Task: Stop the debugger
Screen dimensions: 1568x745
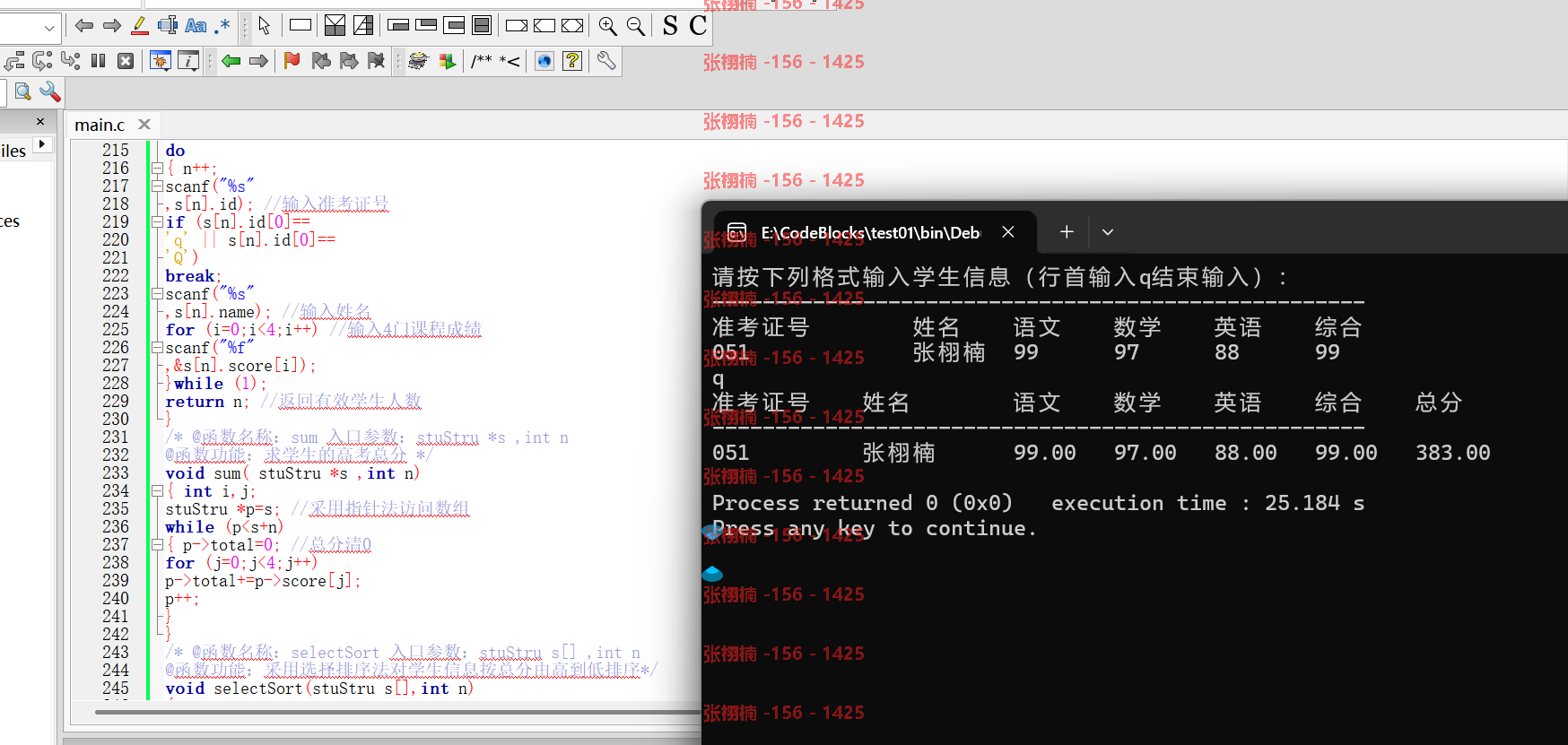Action: [x=126, y=61]
